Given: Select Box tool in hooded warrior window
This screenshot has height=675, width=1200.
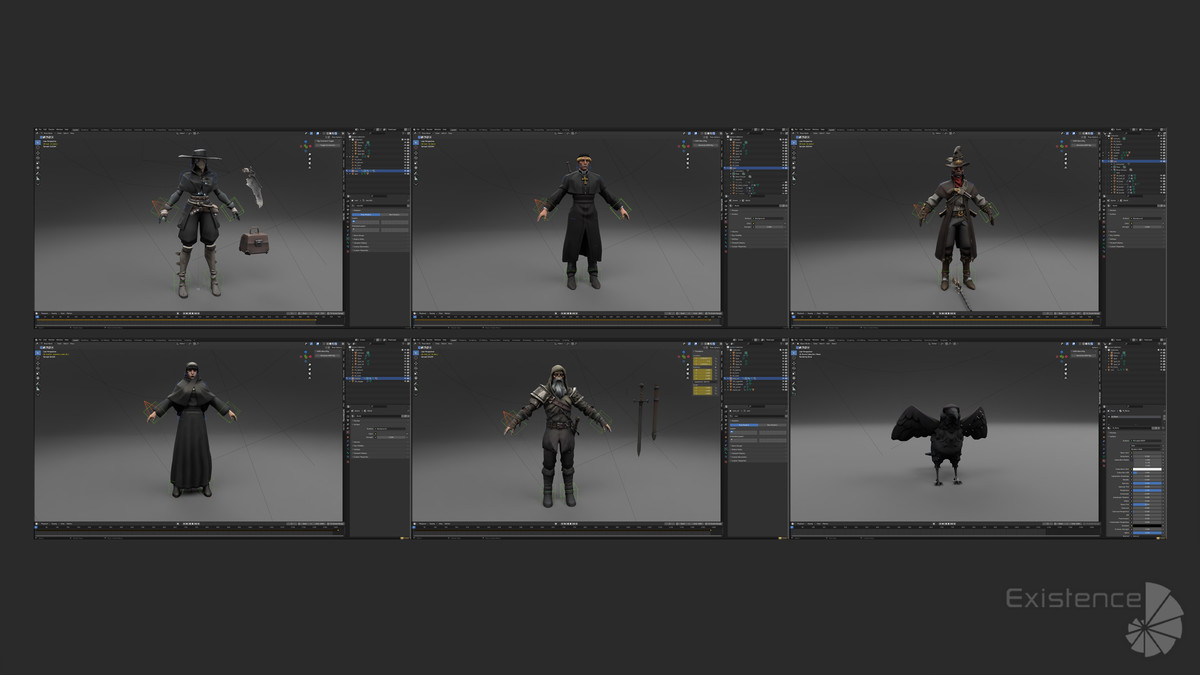Looking at the screenshot, I should [416, 353].
